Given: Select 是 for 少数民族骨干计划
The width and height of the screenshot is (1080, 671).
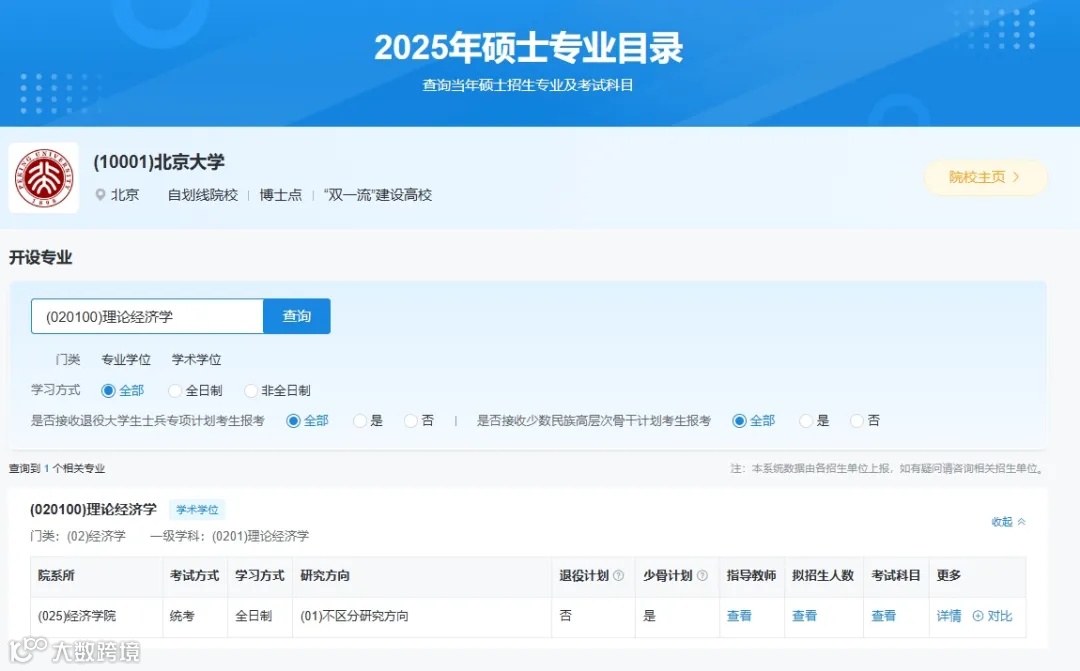Looking at the screenshot, I should pyautogui.click(x=814, y=421).
